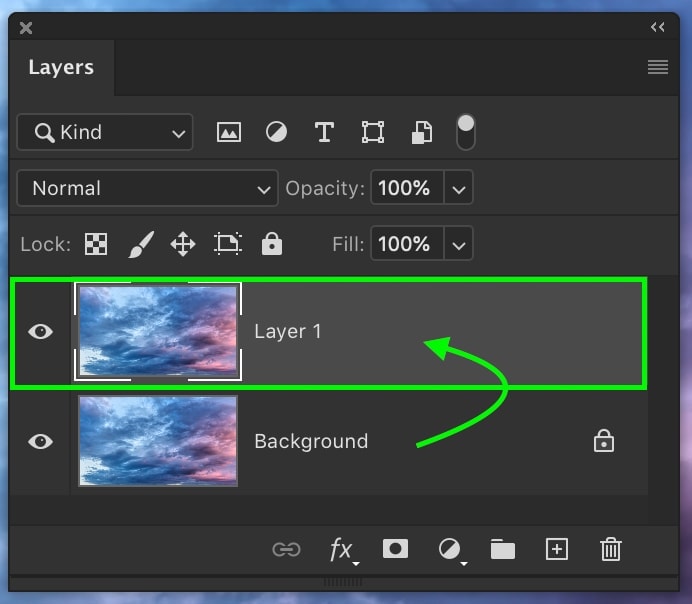Filter for adjustment layers icon
The width and height of the screenshot is (692, 604).
276,132
